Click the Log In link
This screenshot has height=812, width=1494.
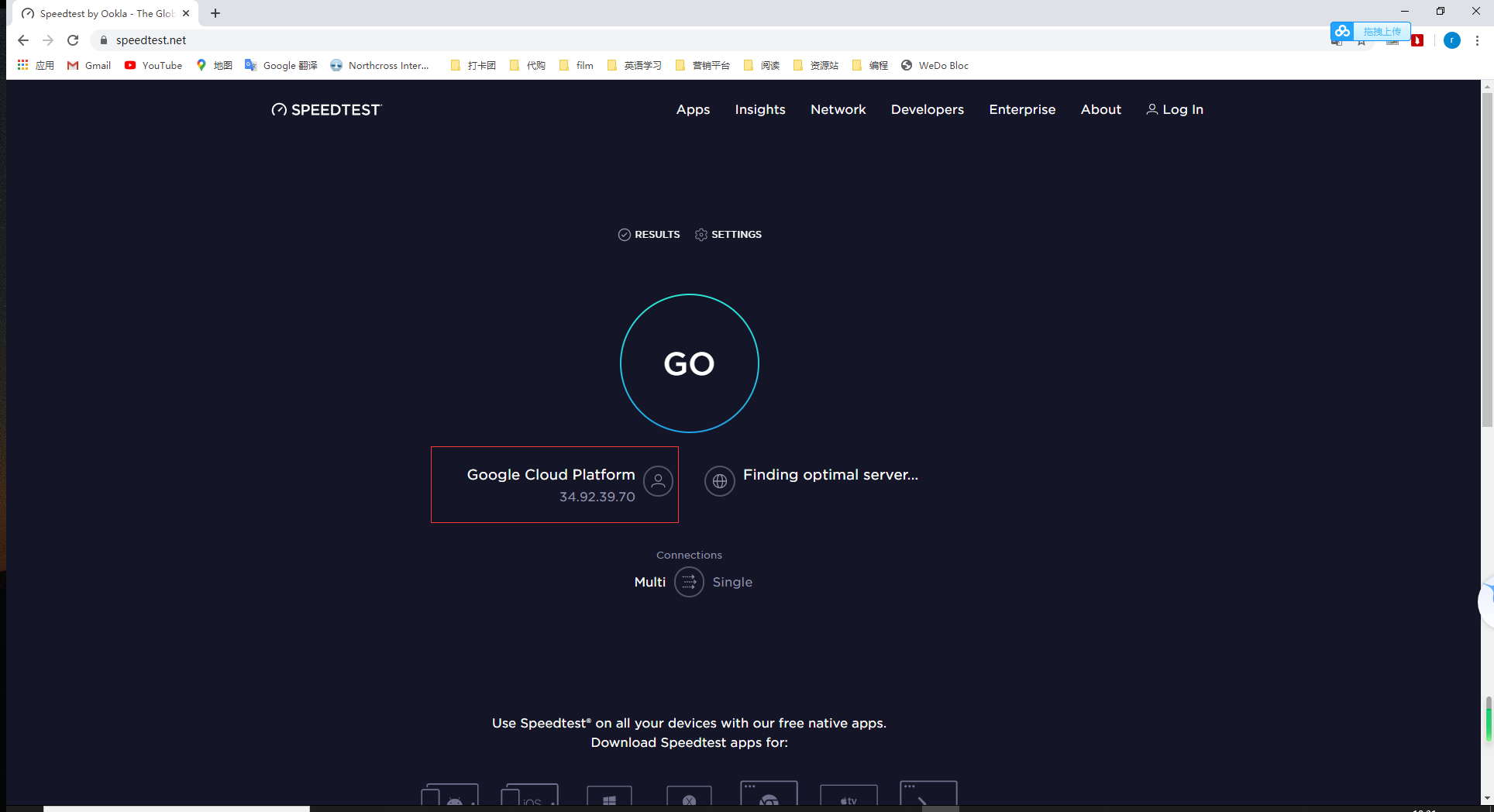[x=1175, y=110]
